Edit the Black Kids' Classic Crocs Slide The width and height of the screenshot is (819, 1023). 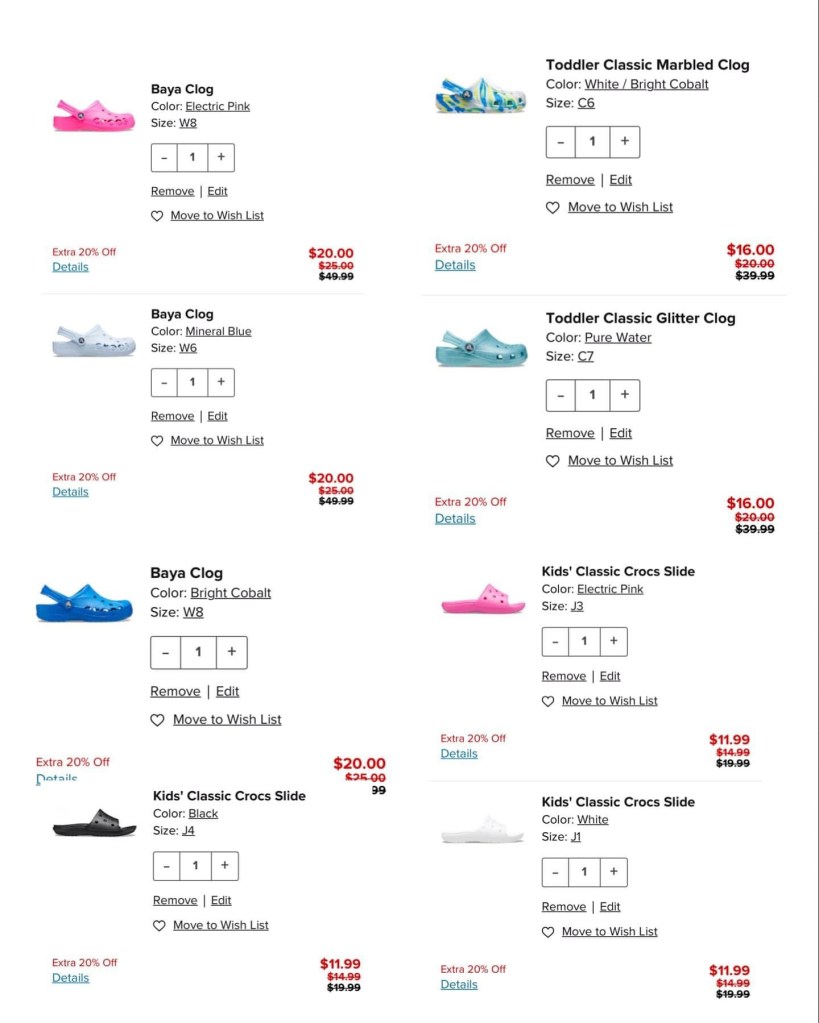221,901
